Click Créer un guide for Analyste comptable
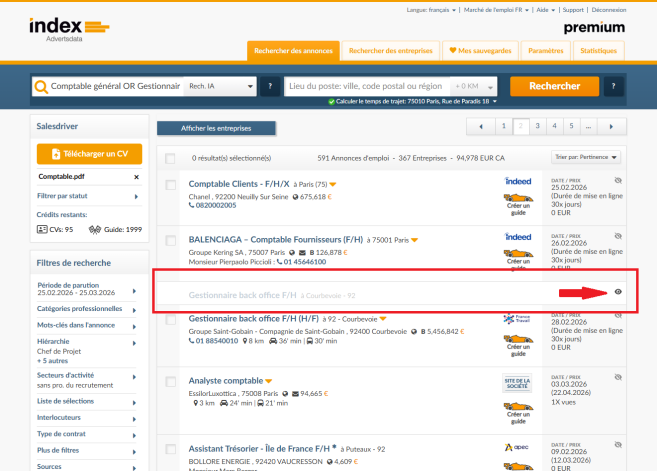Image resolution: width=657 pixels, height=471 pixels. [518, 413]
